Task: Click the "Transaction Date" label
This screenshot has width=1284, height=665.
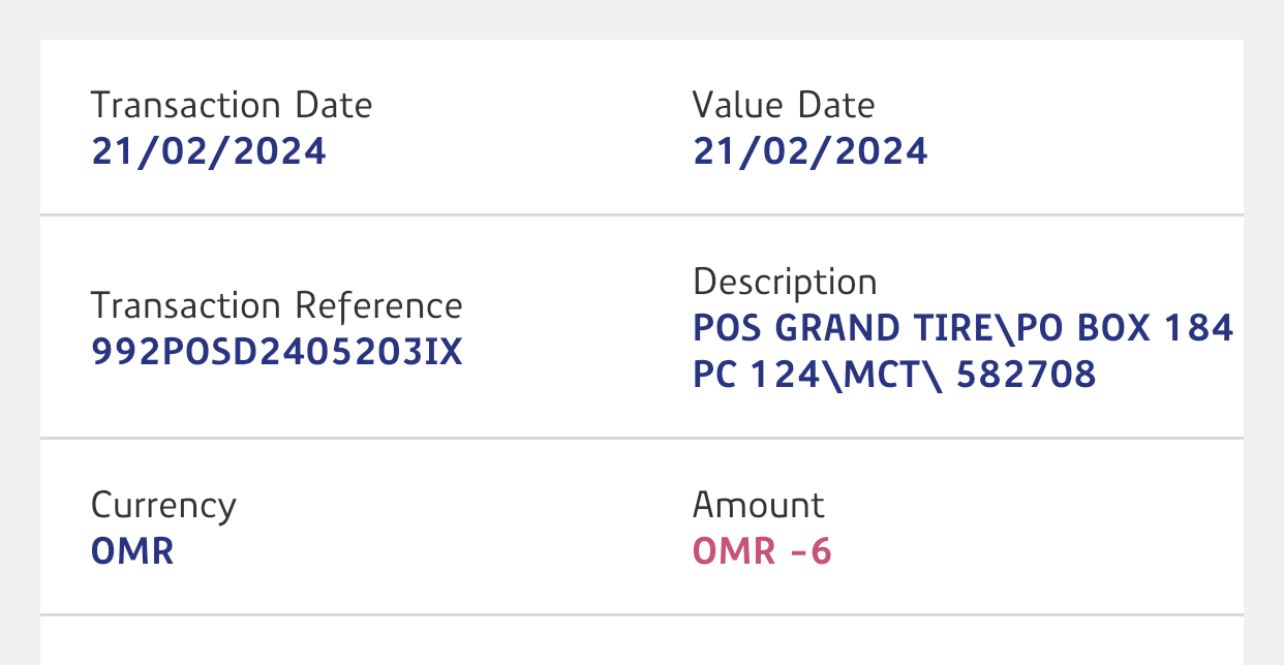Action: [x=231, y=105]
